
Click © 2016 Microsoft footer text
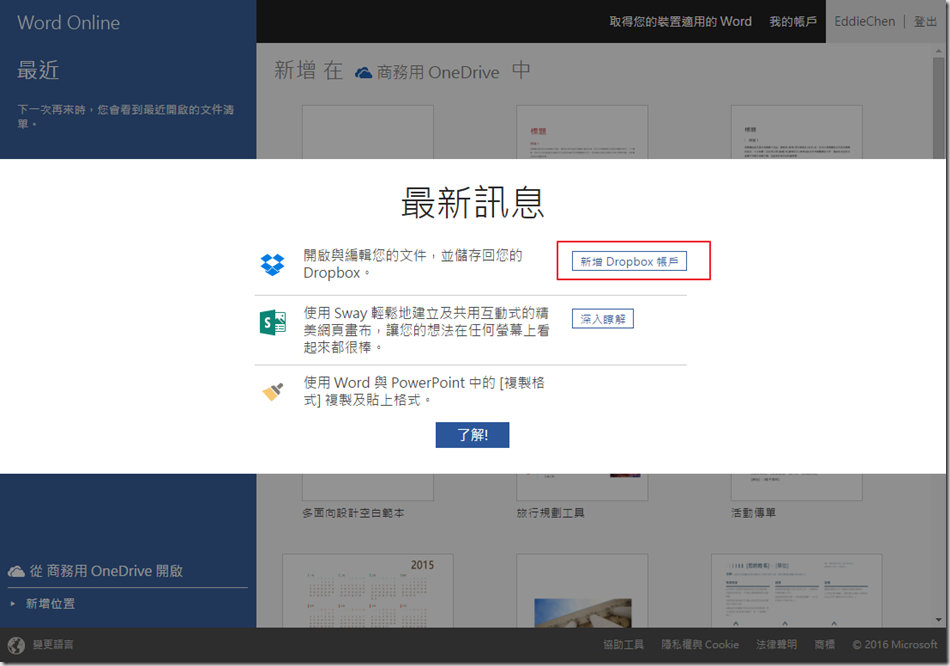tap(895, 645)
